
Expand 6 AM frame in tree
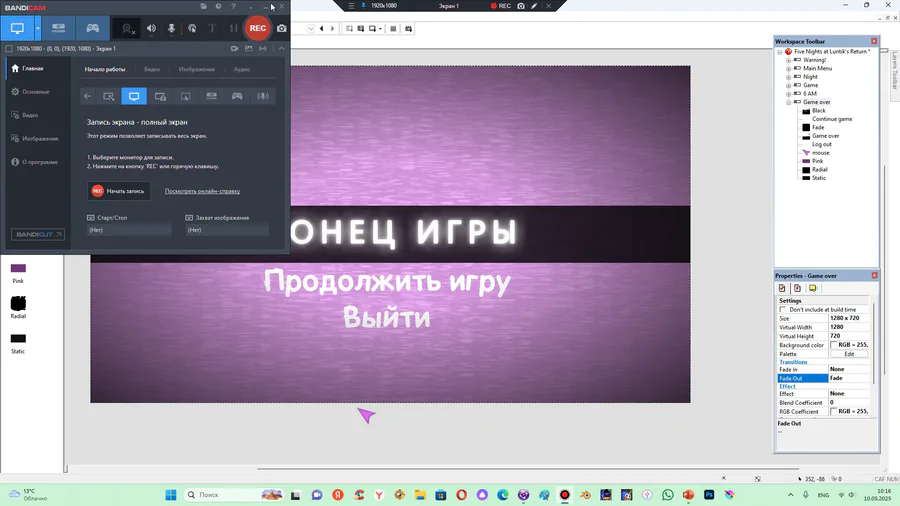pos(789,94)
